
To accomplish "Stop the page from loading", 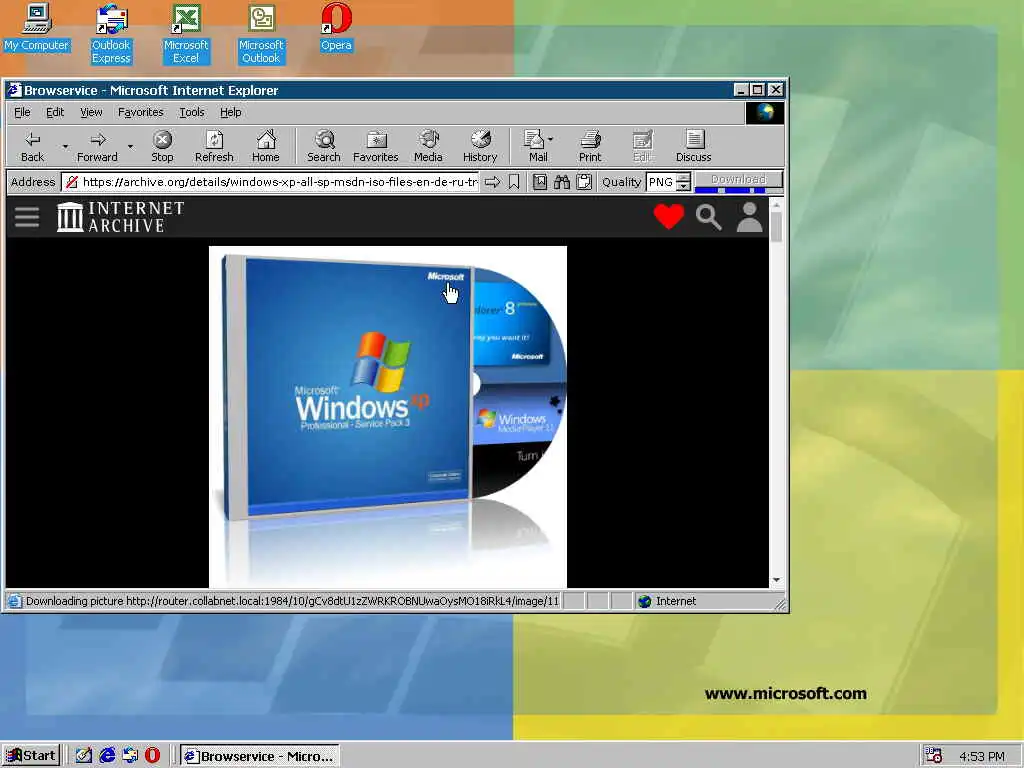I will 162,146.
